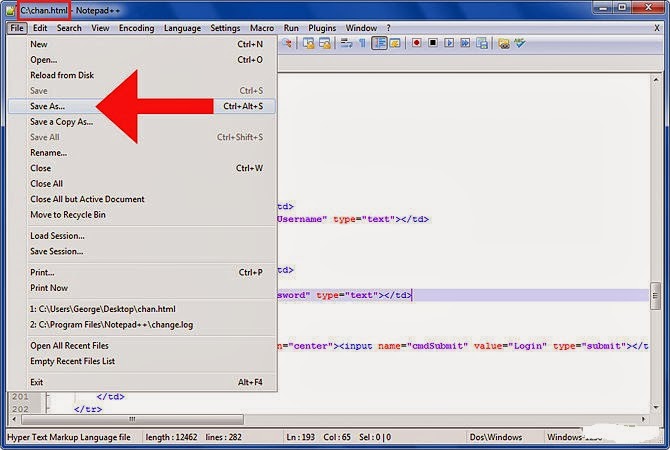Toggle synchronize horizontal scrolling icon

[x=325, y=43]
